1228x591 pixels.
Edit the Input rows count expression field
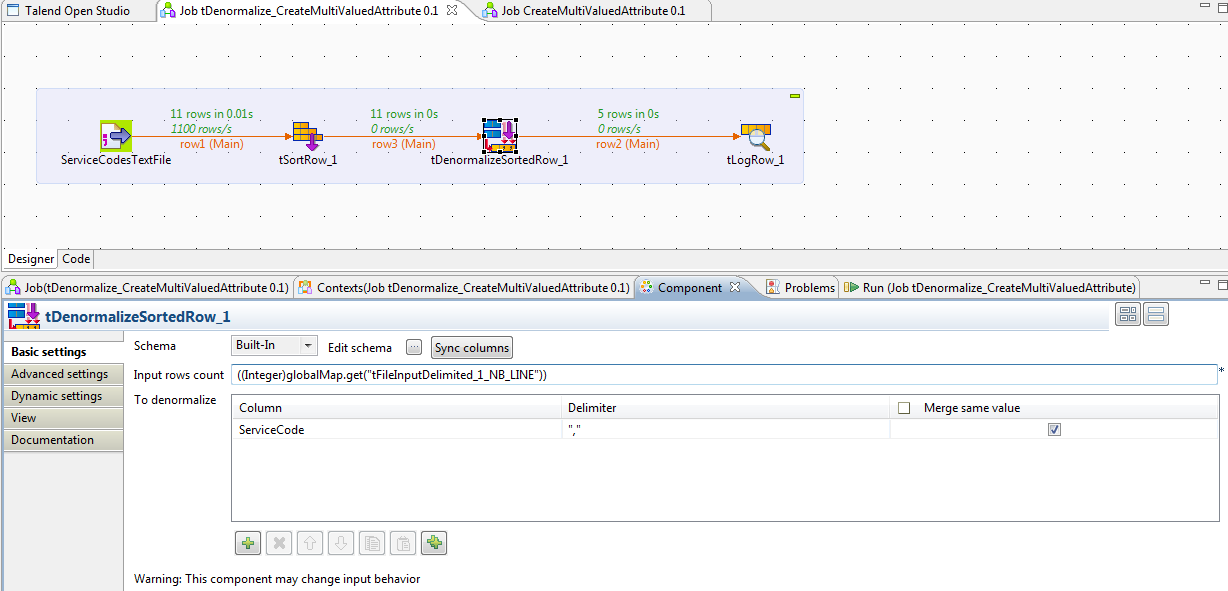coord(700,374)
